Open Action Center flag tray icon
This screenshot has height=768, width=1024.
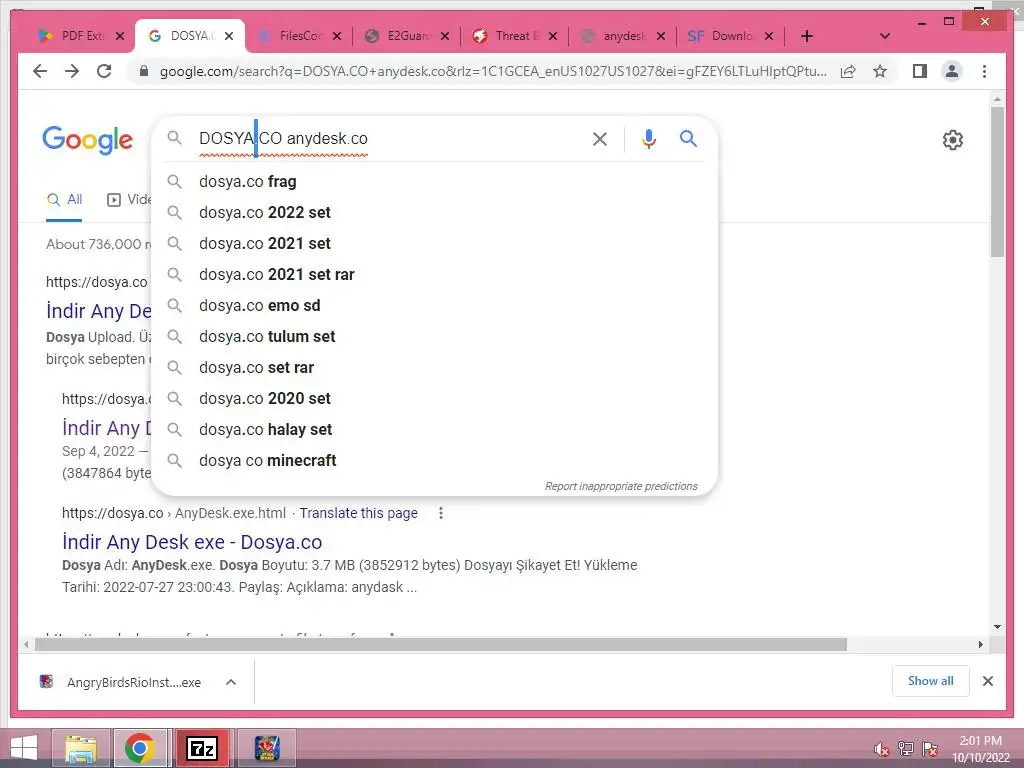930,749
